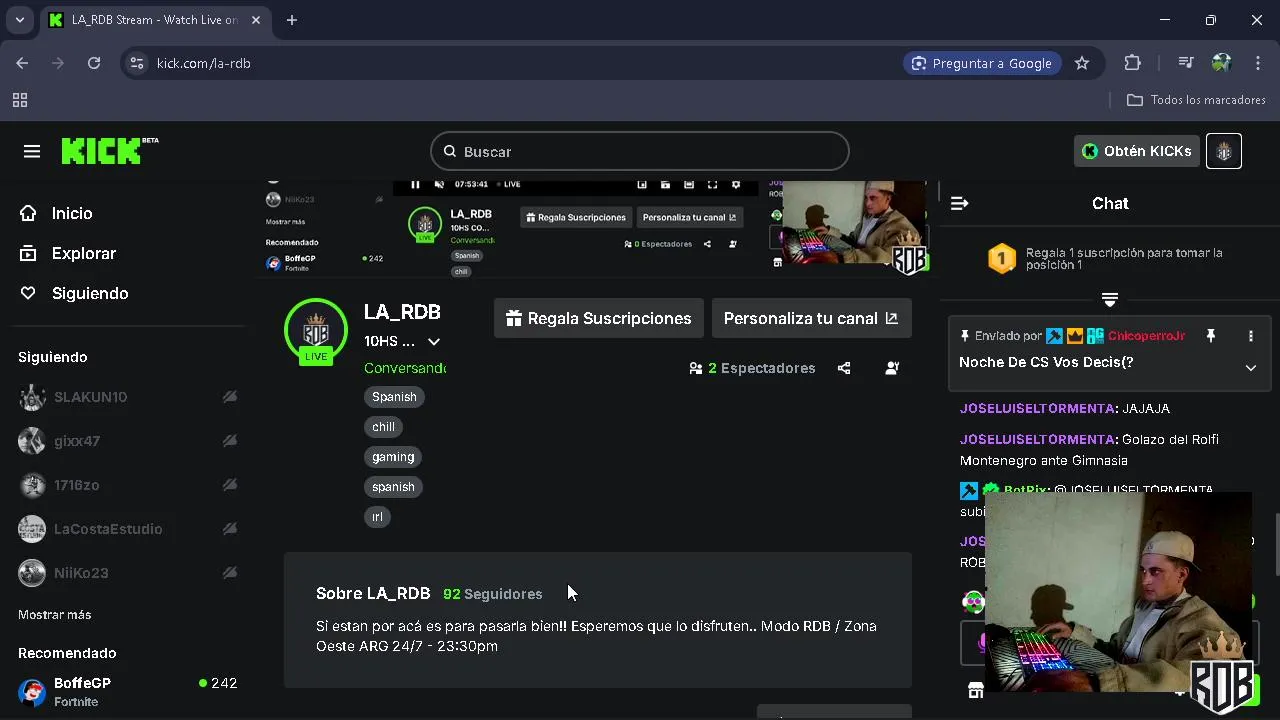Screen dimensions: 1280x720
Task: Click the share icon next to Espectadores
Action: click(844, 368)
